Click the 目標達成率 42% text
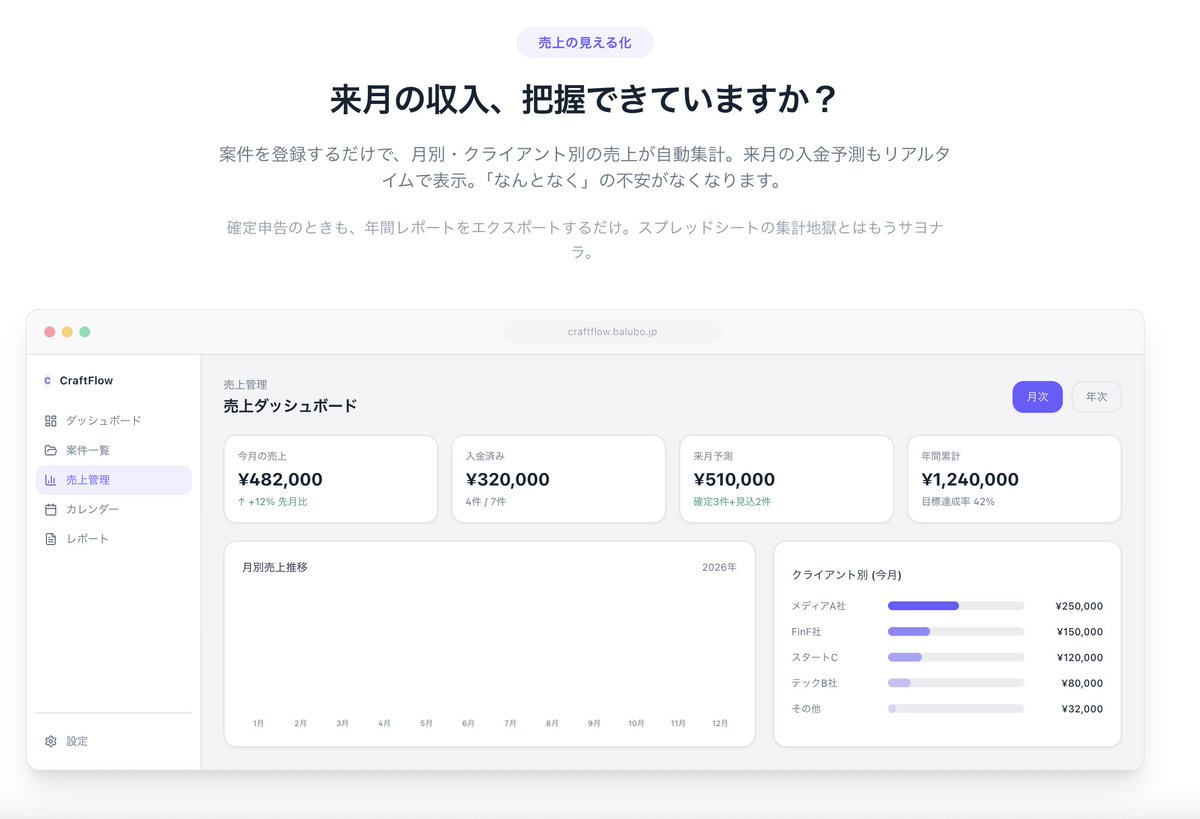The width and height of the screenshot is (1200, 819). point(958,502)
